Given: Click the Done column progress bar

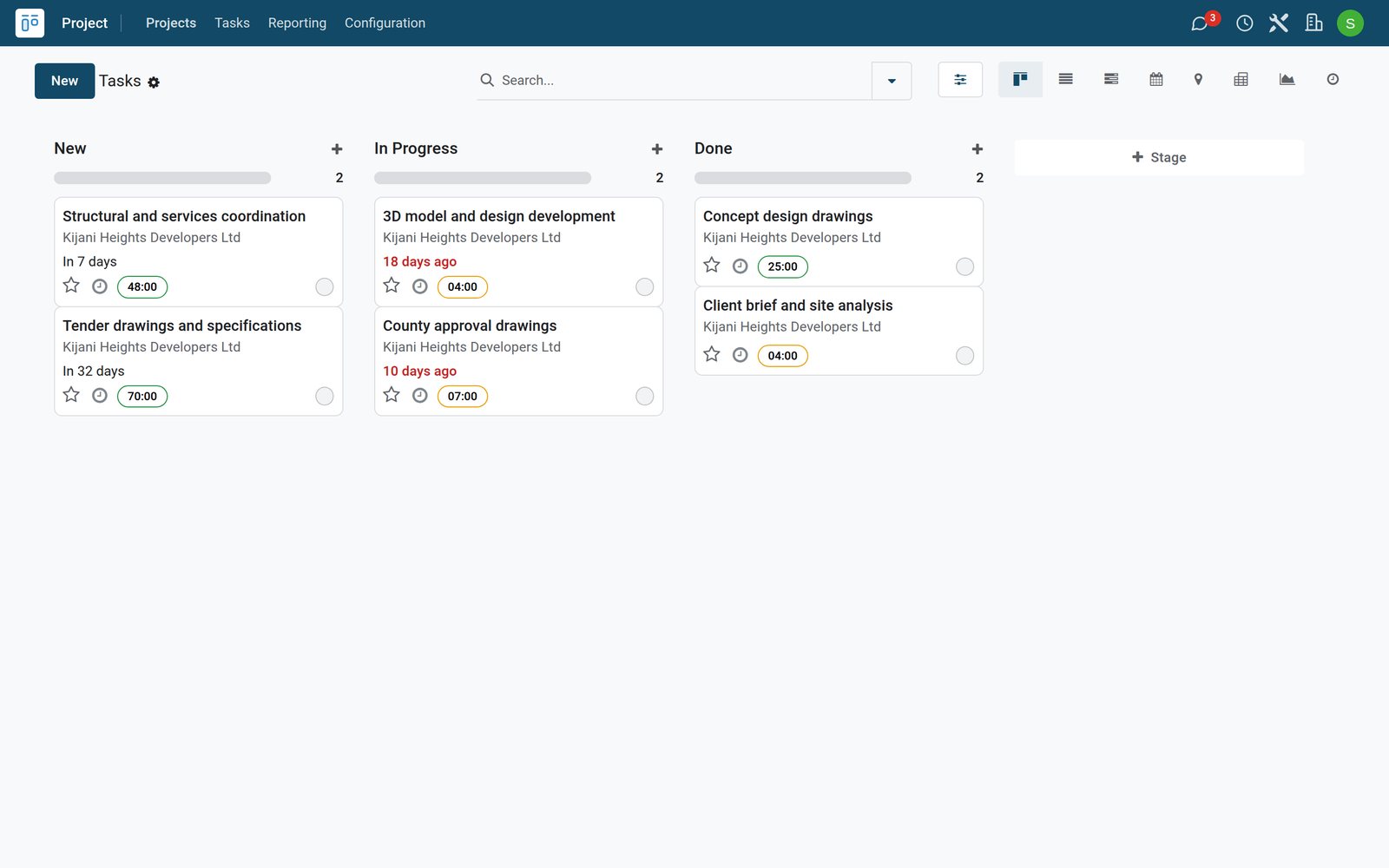Looking at the screenshot, I should (x=803, y=178).
